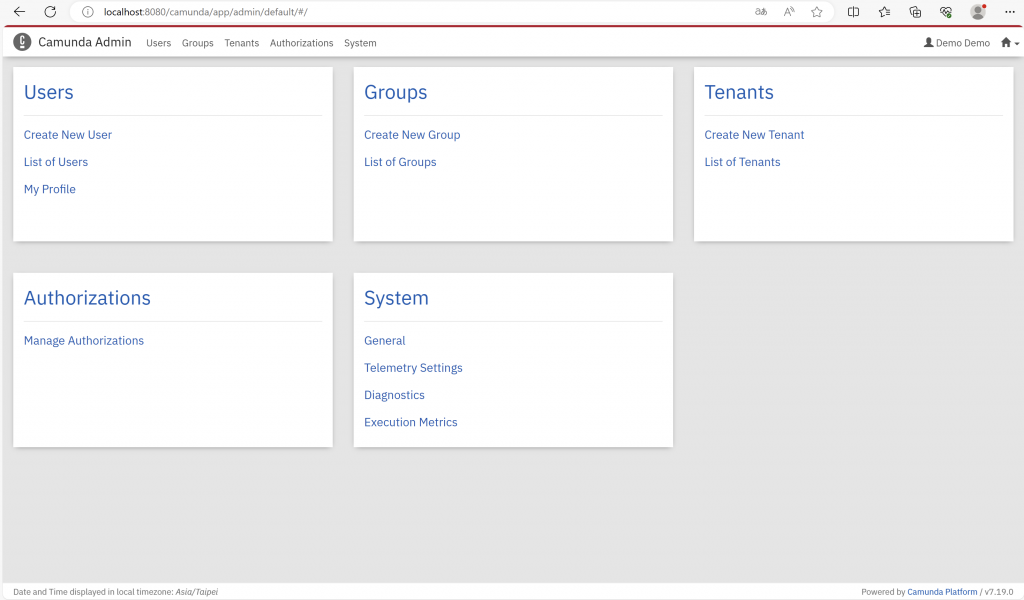Image resolution: width=1024 pixels, height=600 pixels.
Task: Click Camunda Admin title text
Action: click(x=85, y=42)
